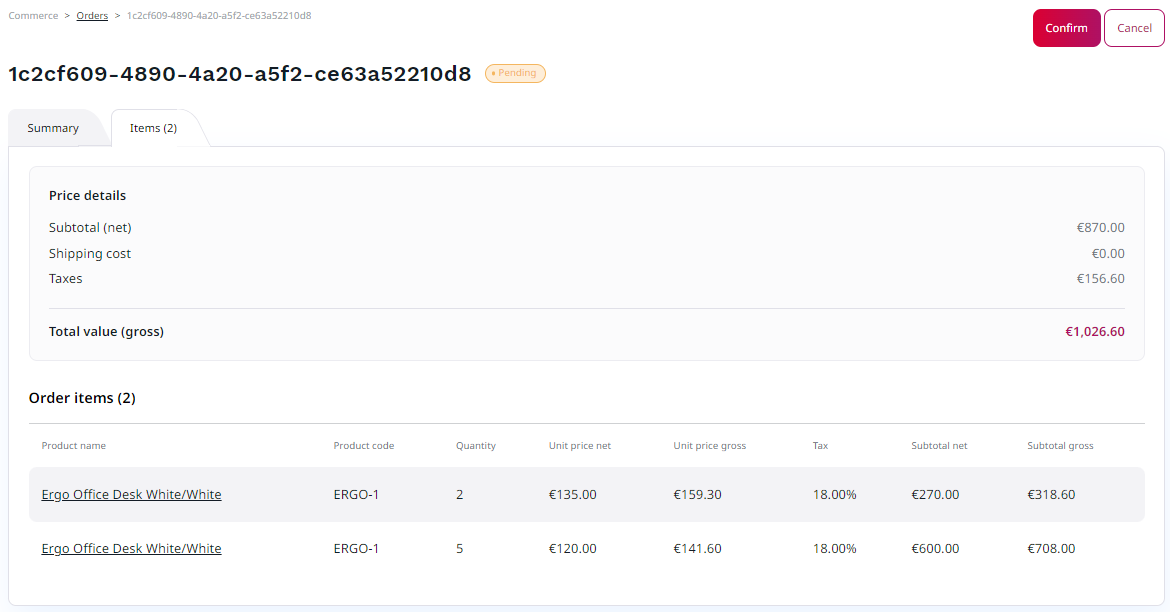Viewport: 1170px width, 612px height.
Task: Click the Product code column header
Action: point(363,446)
